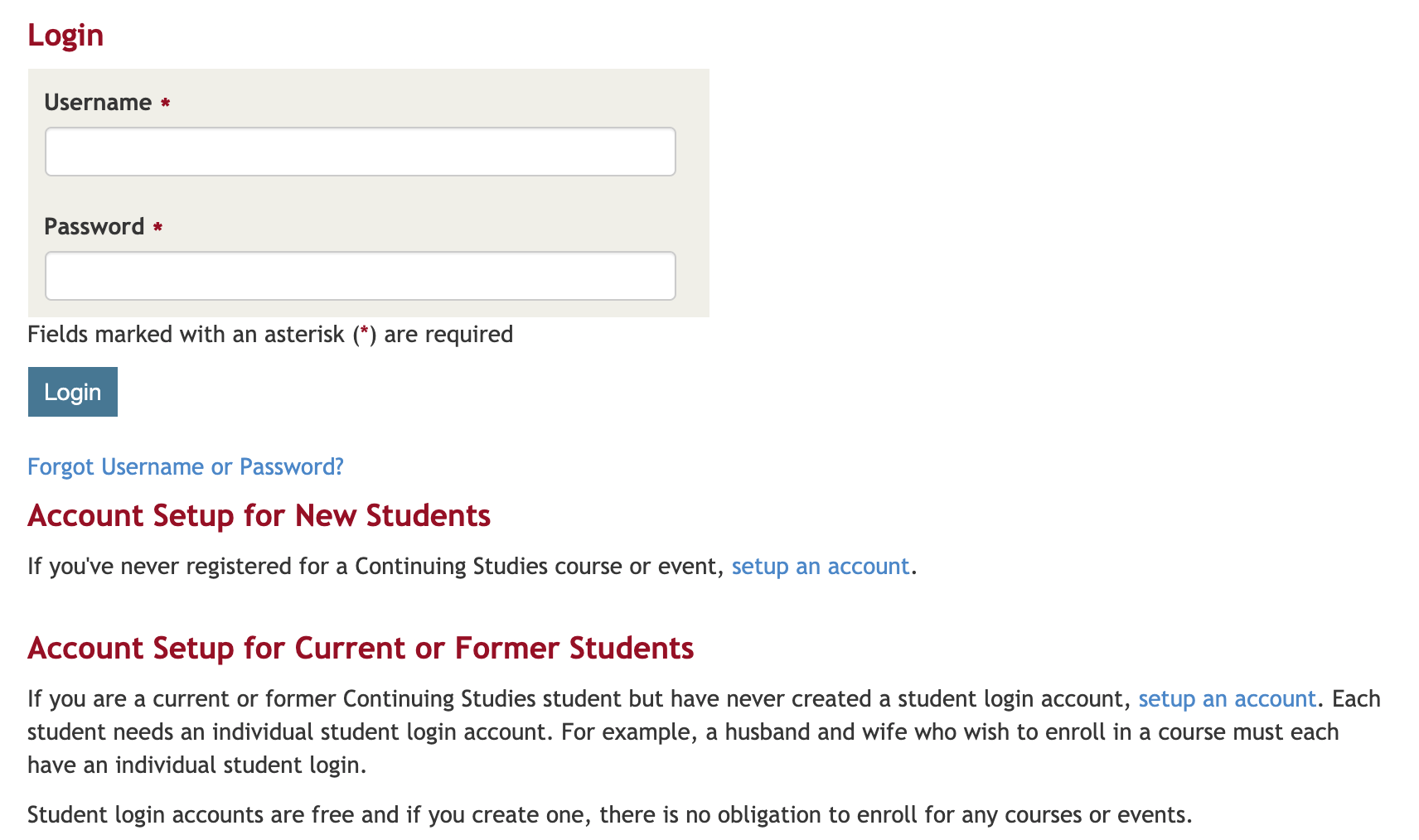Click the have an individual student login line

196,765
